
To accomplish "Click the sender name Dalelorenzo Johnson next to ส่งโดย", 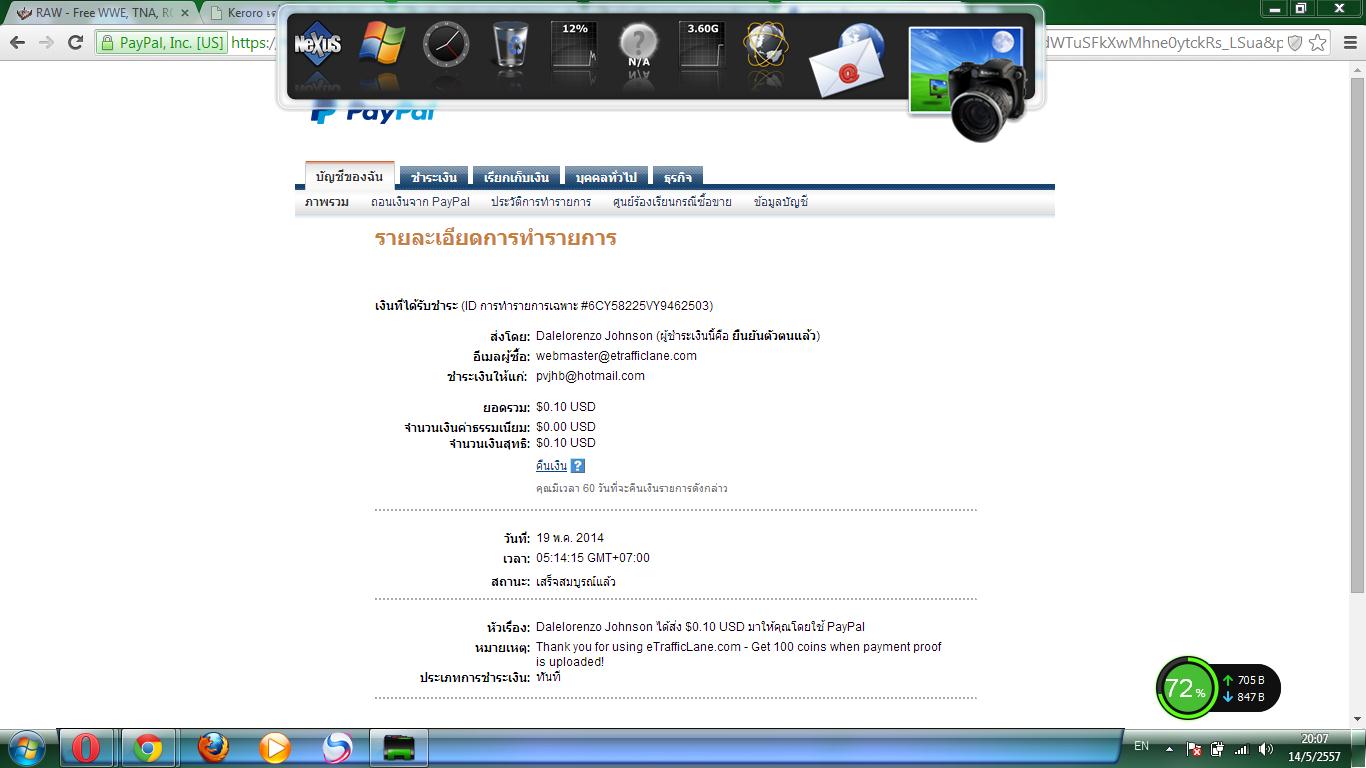I will click(594, 336).
